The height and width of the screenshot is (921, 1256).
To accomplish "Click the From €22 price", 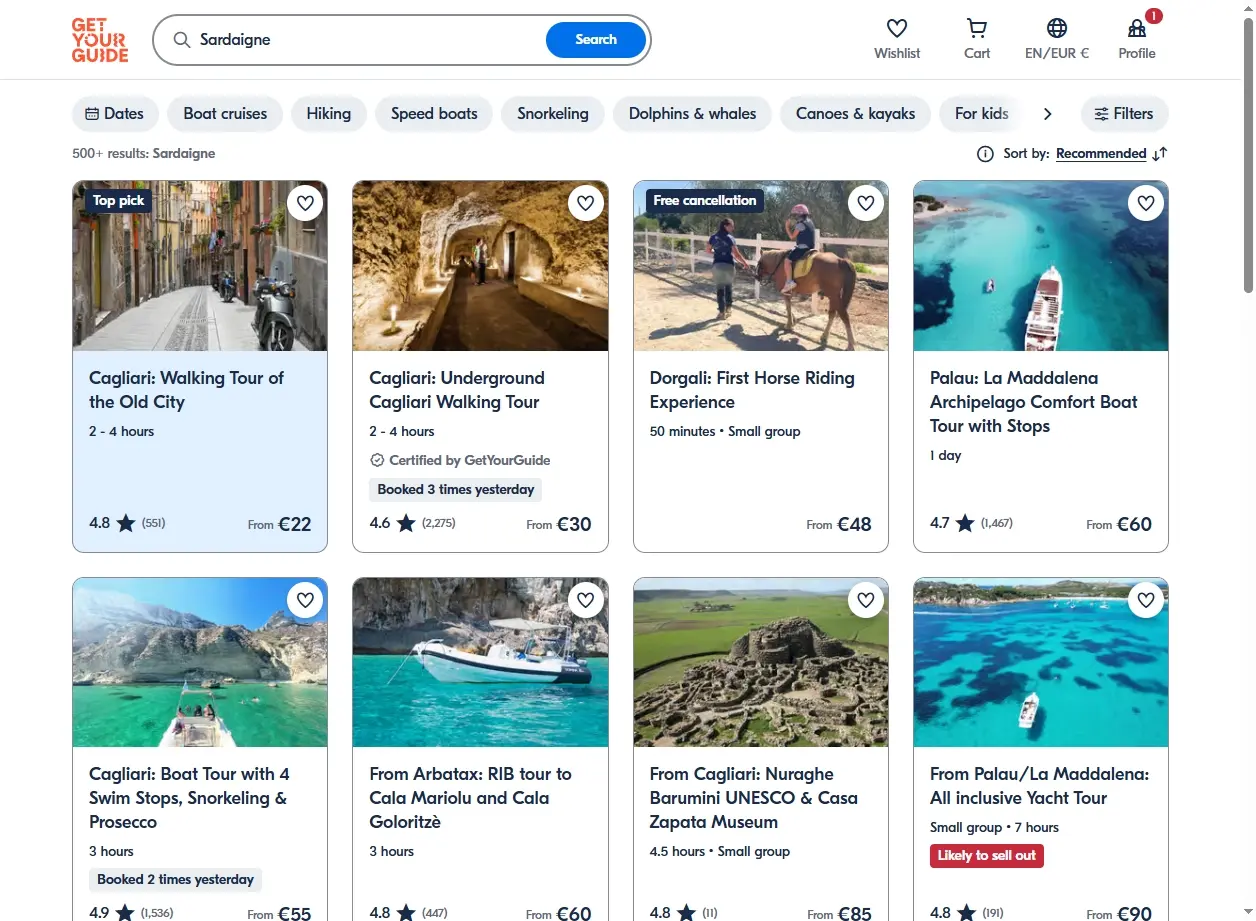I will tap(280, 524).
